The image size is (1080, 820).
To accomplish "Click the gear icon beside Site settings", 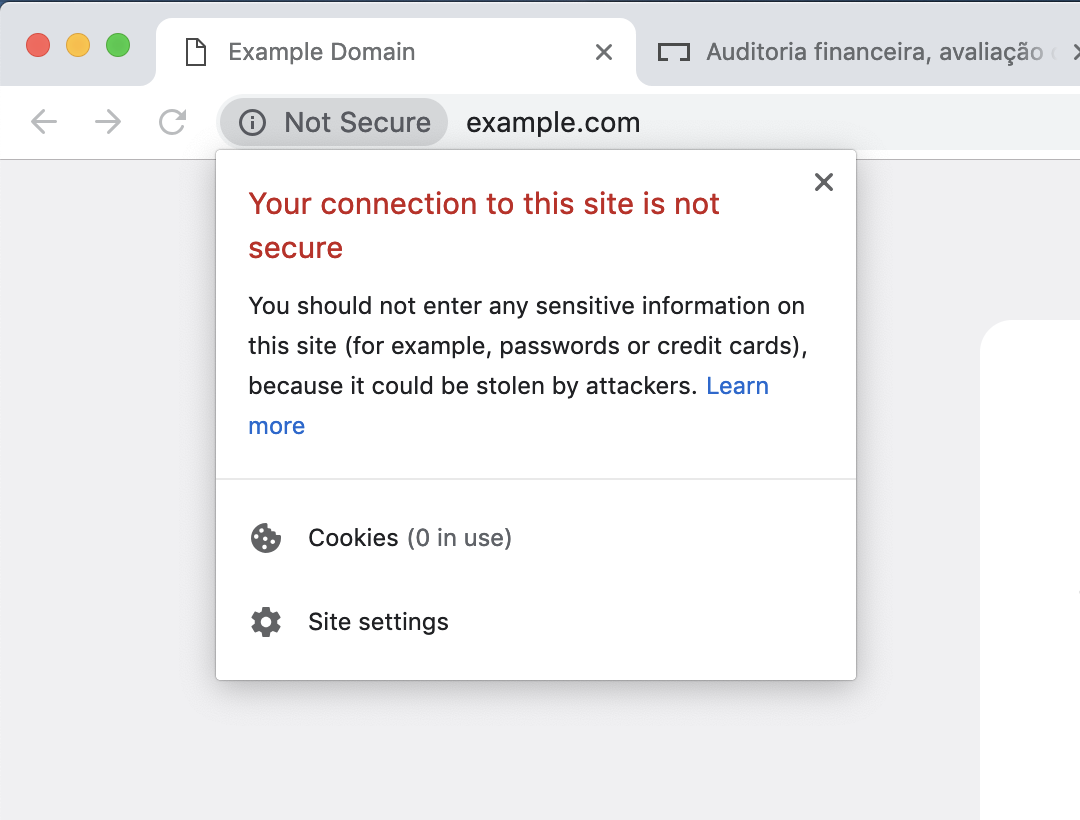I will pyautogui.click(x=266, y=622).
